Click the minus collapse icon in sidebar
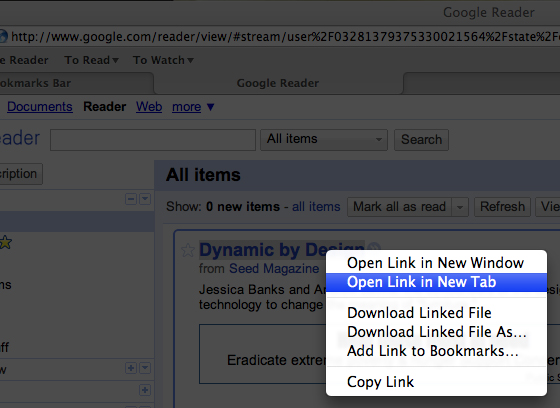560x408 pixels. coord(131,199)
